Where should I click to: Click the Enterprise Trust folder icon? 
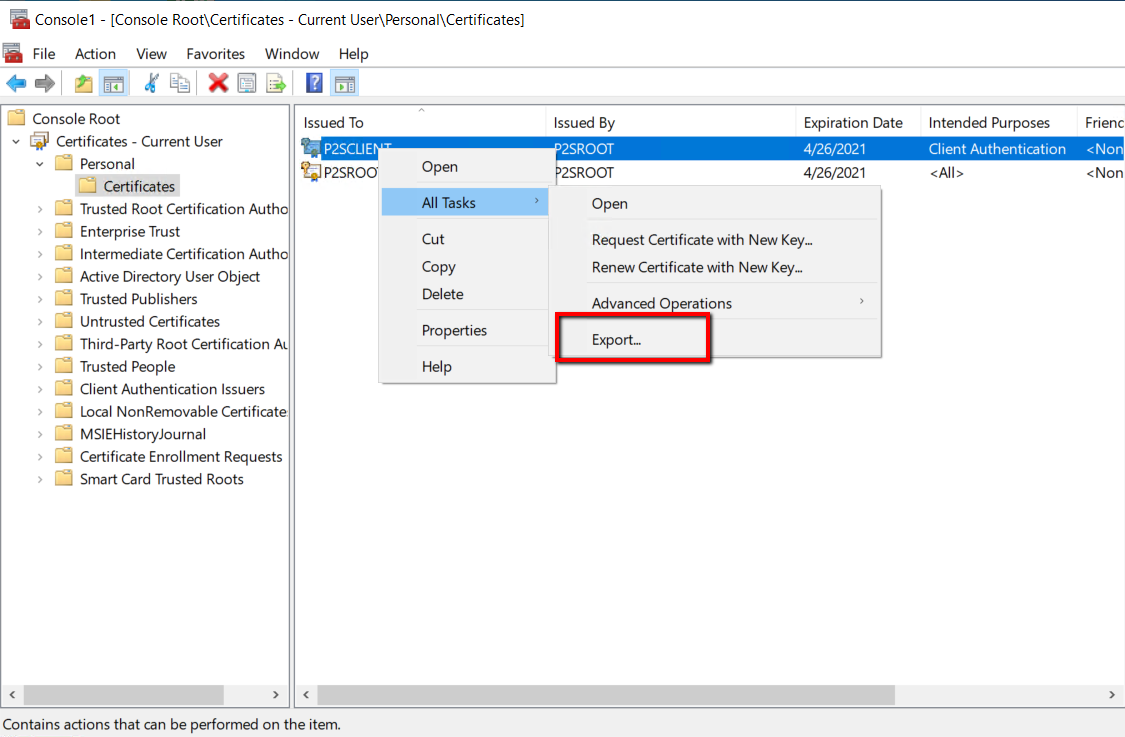tap(64, 230)
